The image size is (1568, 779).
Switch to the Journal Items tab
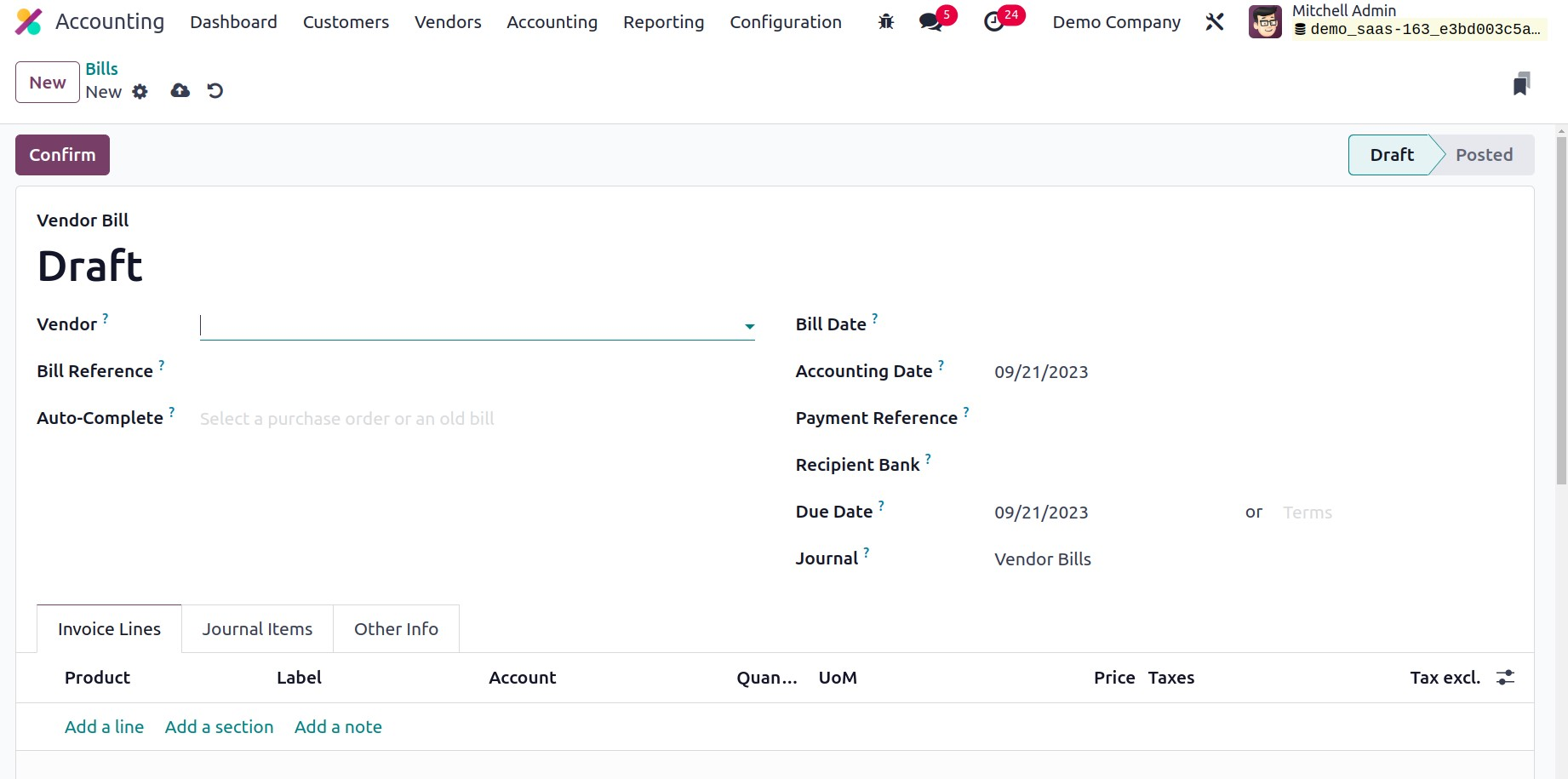257,629
